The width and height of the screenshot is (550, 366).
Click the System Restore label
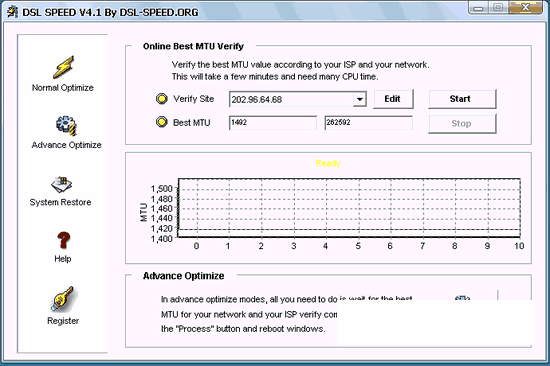coord(60,202)
